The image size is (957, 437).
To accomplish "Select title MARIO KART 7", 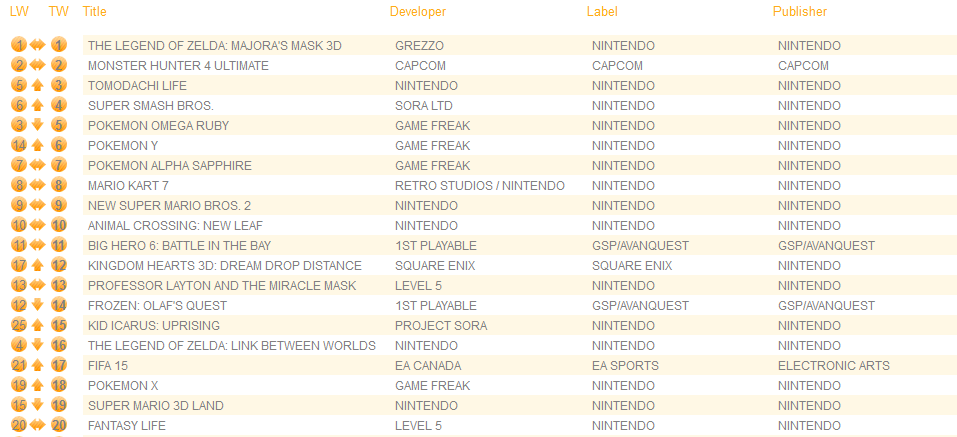I will (128, 186).
